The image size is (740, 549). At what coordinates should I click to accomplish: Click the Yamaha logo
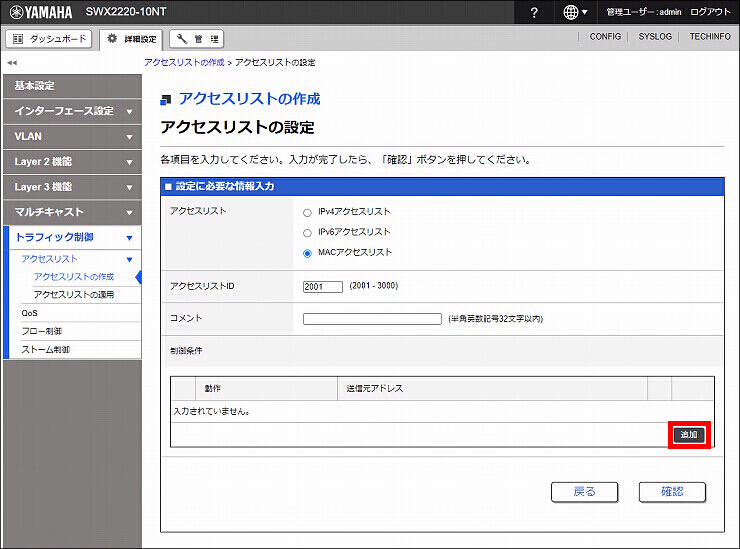pyautogui.click(x=41, y=12)
